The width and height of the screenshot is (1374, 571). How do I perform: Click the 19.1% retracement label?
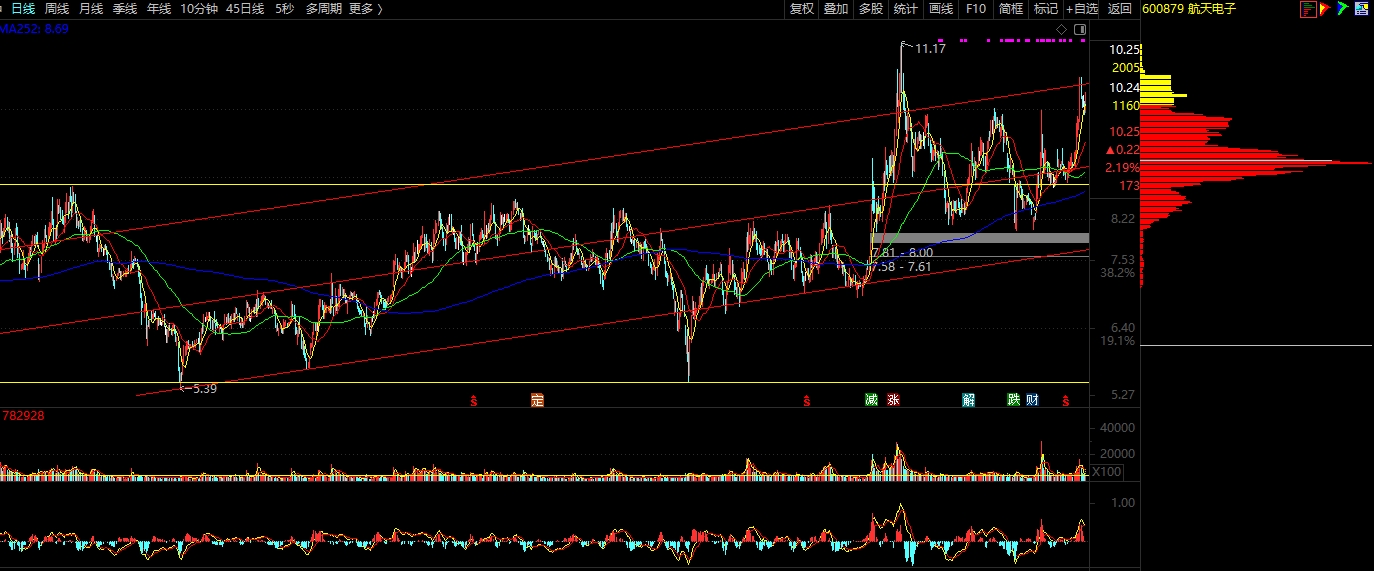click(x=1117, y=341)
